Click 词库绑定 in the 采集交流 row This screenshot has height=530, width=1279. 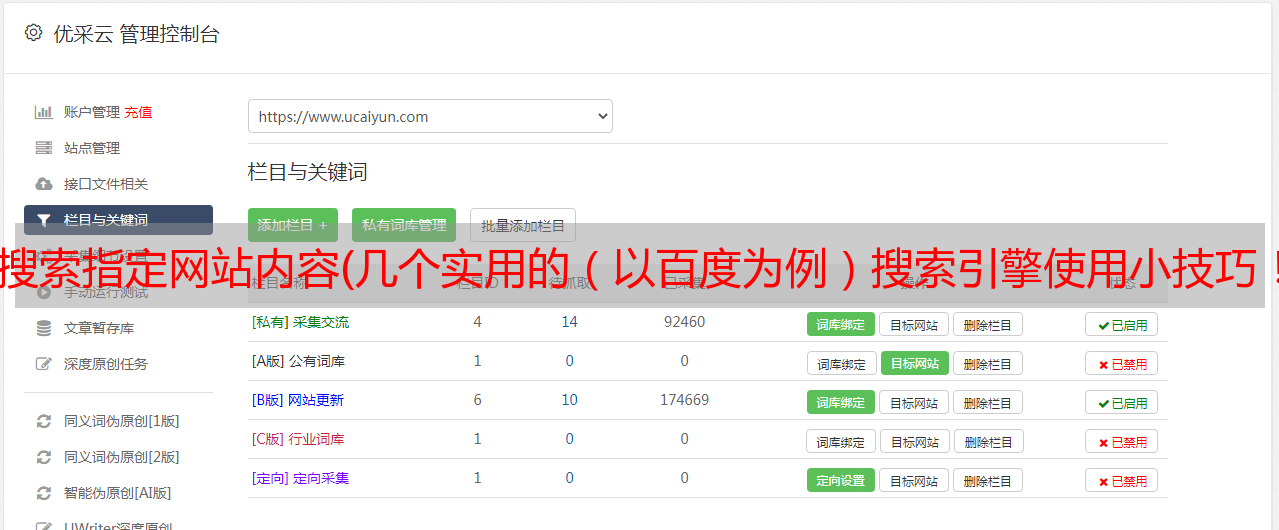841,324
